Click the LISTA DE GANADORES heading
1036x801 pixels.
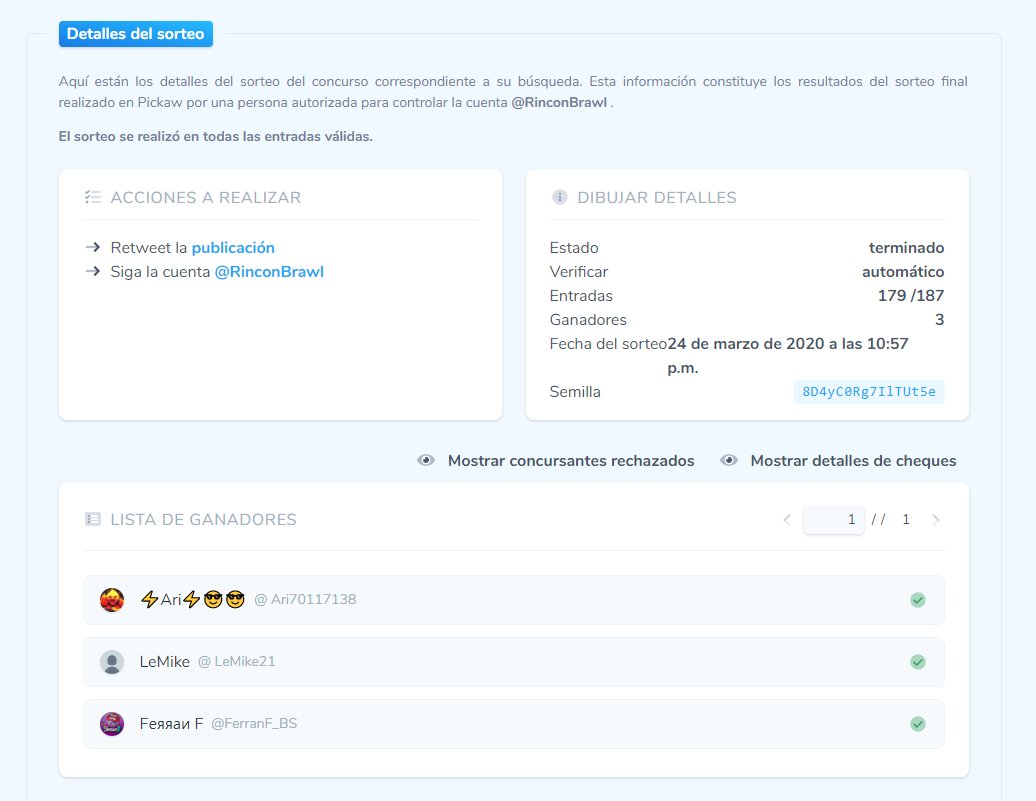pos(204,519)
